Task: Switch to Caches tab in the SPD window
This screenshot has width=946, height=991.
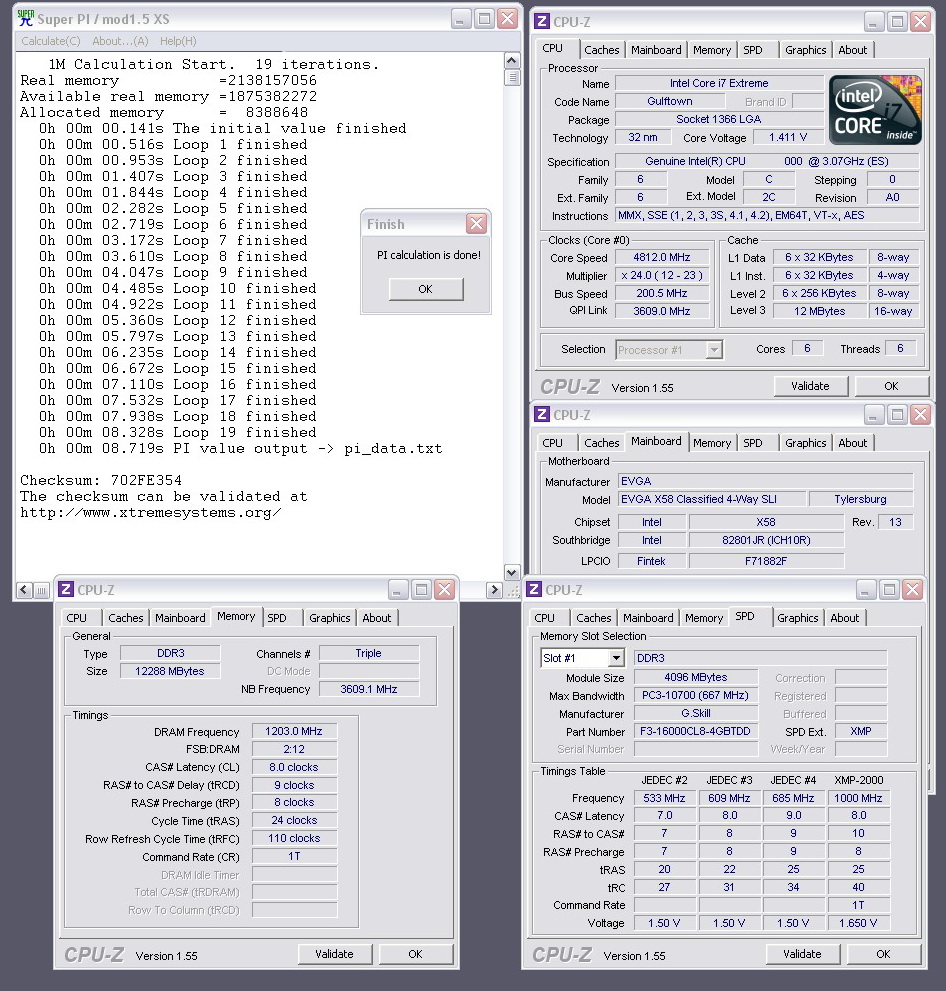Action: 594,618
